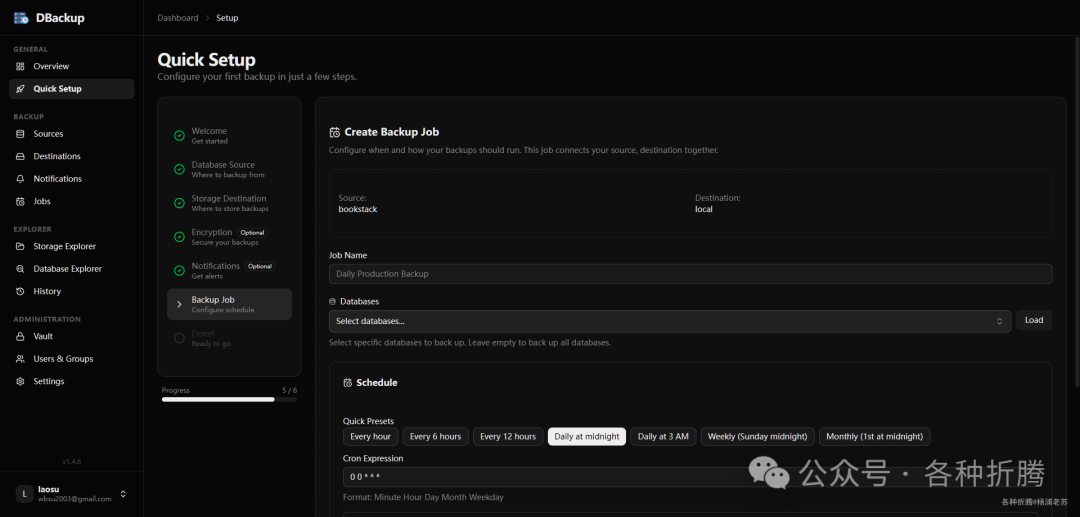Click the Dashboard breadcrumb link
The image size is (1080, 517).
tap(175, 18)
